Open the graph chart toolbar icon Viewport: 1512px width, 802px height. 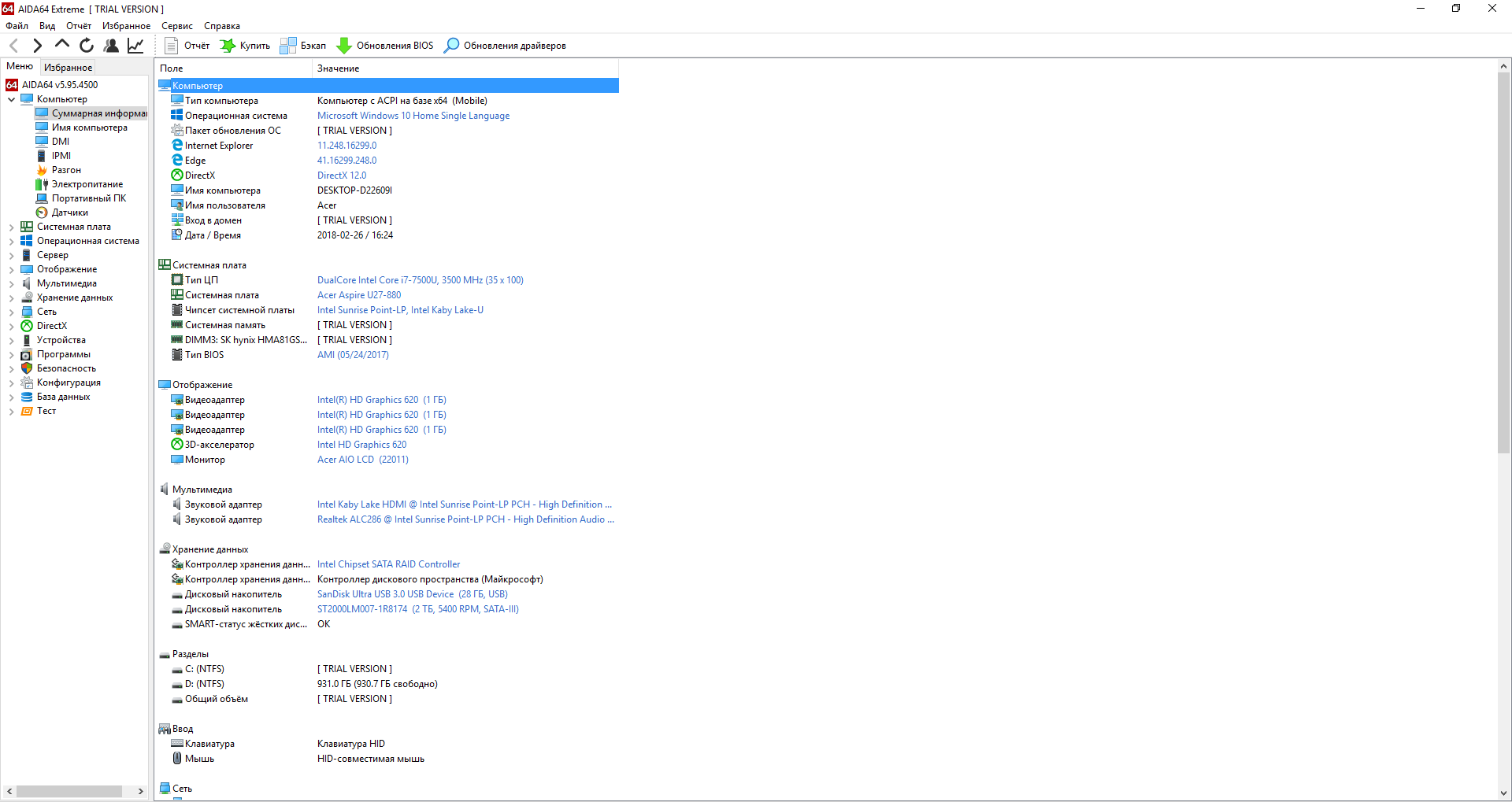[x=135, y=46]
